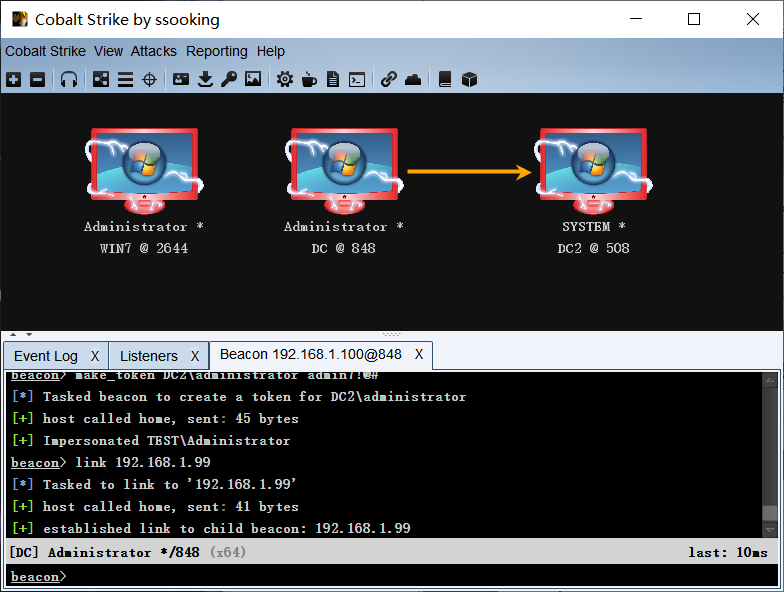Click 'Impersonated TEST\Administrator' output line
This screenshot has height=592, width=784.
150,440
